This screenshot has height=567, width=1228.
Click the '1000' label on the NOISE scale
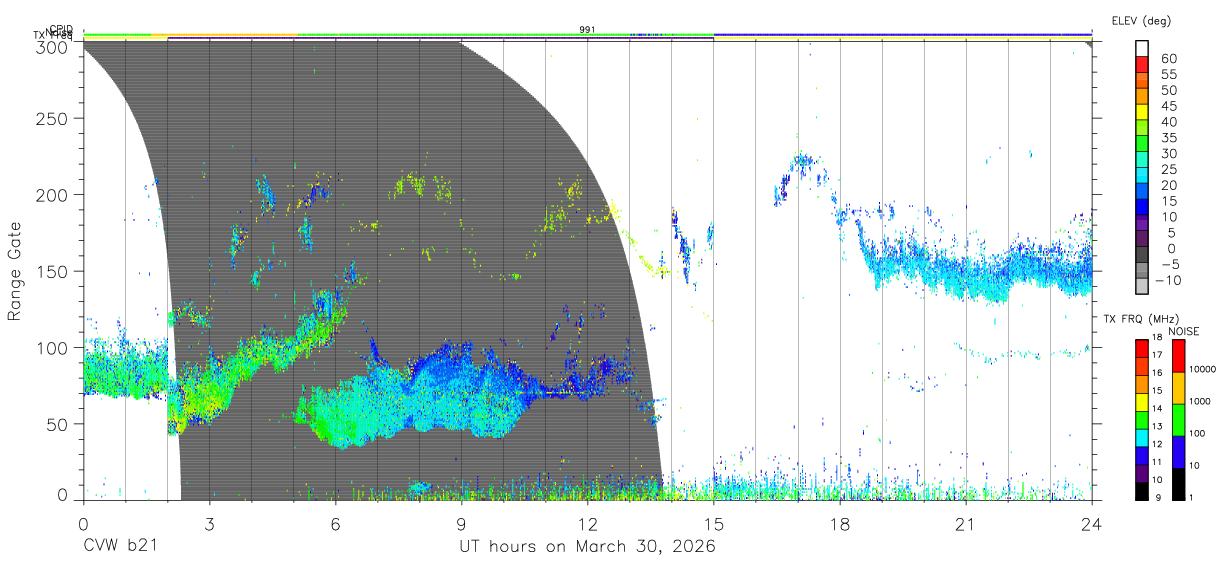(x=1202, y=401)
